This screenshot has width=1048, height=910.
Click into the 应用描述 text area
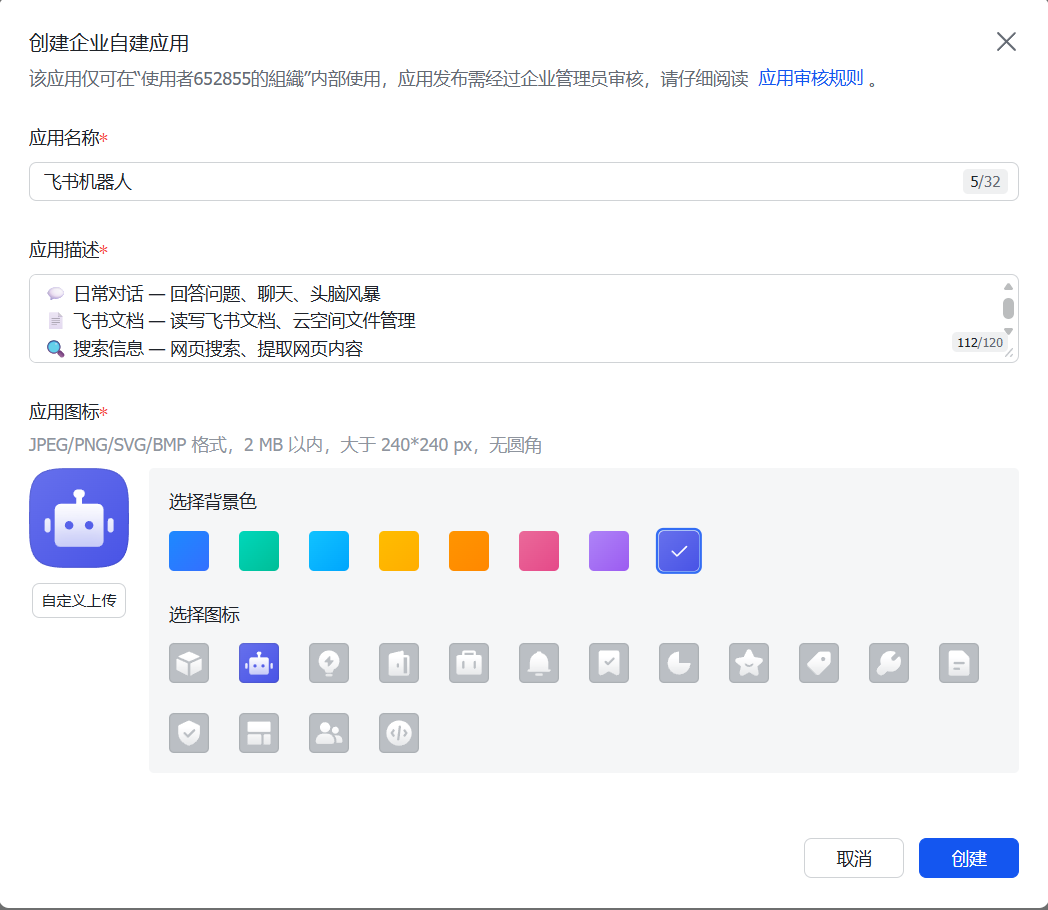[x=523, y=319]
